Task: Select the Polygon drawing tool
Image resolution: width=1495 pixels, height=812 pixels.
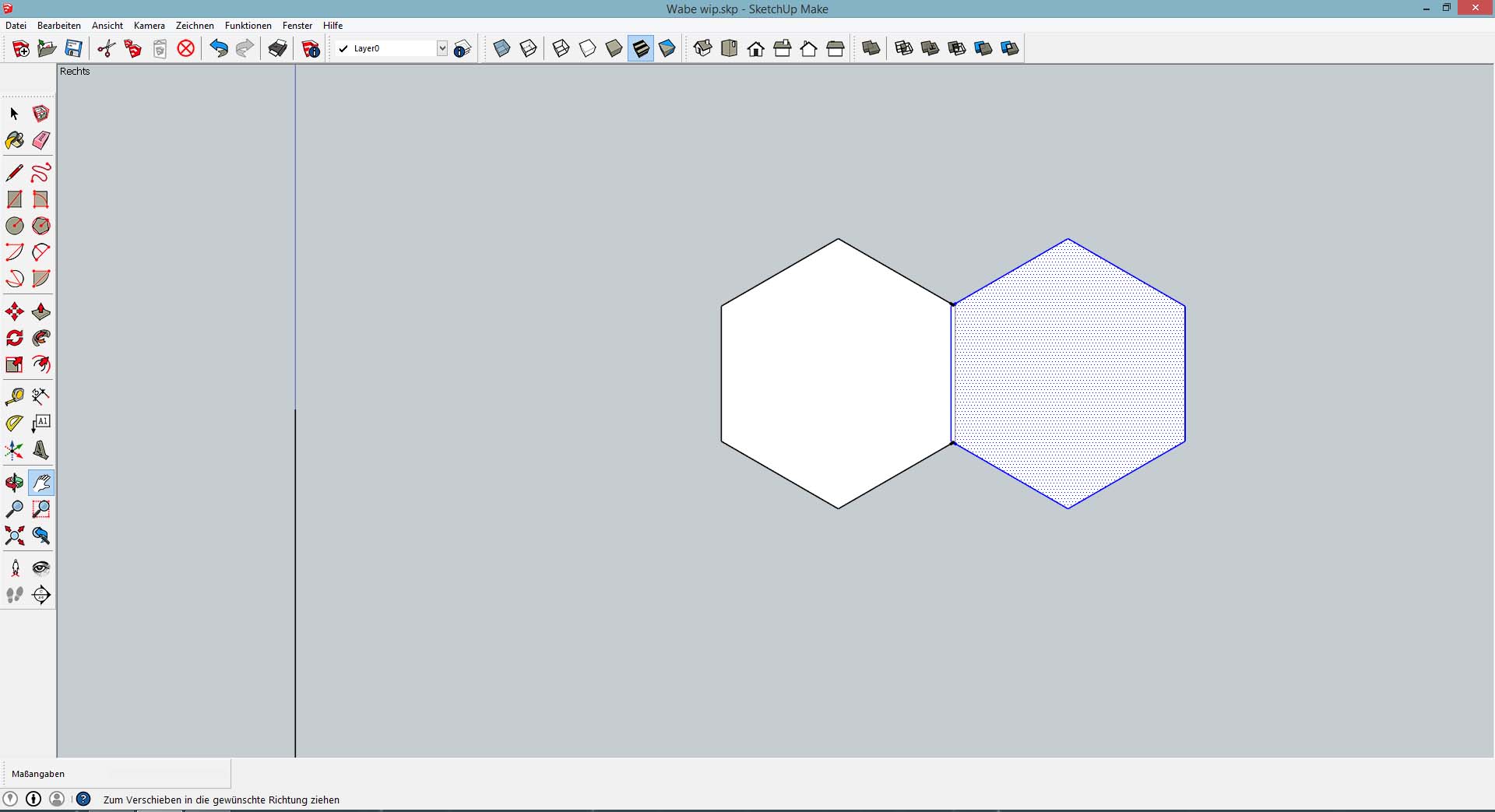Action: click(x=41, y=226)
